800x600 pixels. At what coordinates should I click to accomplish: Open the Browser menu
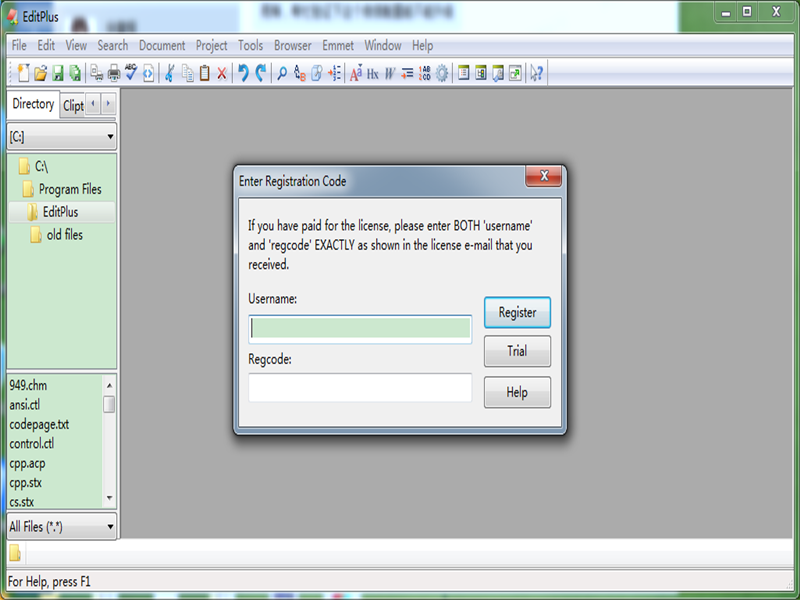point(292,45)
